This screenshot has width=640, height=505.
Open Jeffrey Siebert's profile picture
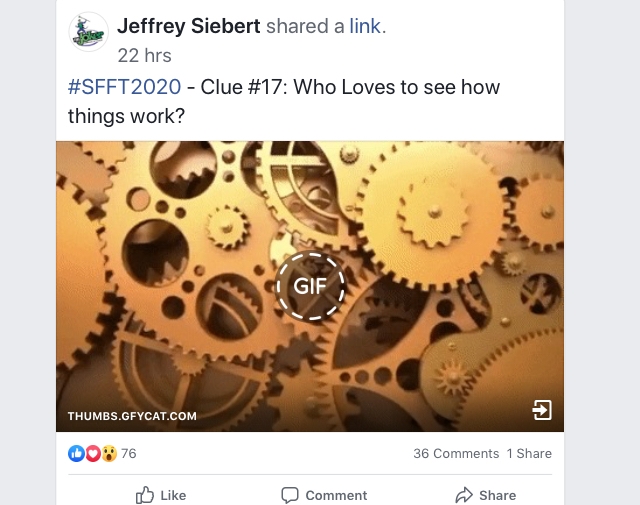[x=88, y=32]
